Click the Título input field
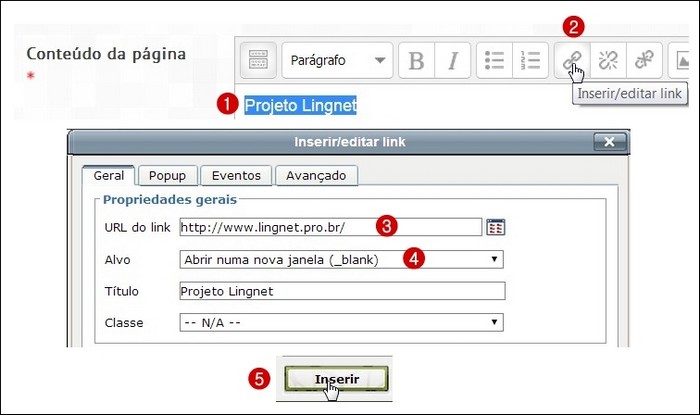The width and height of the screenshot is (700, 415). coord(342,291)
